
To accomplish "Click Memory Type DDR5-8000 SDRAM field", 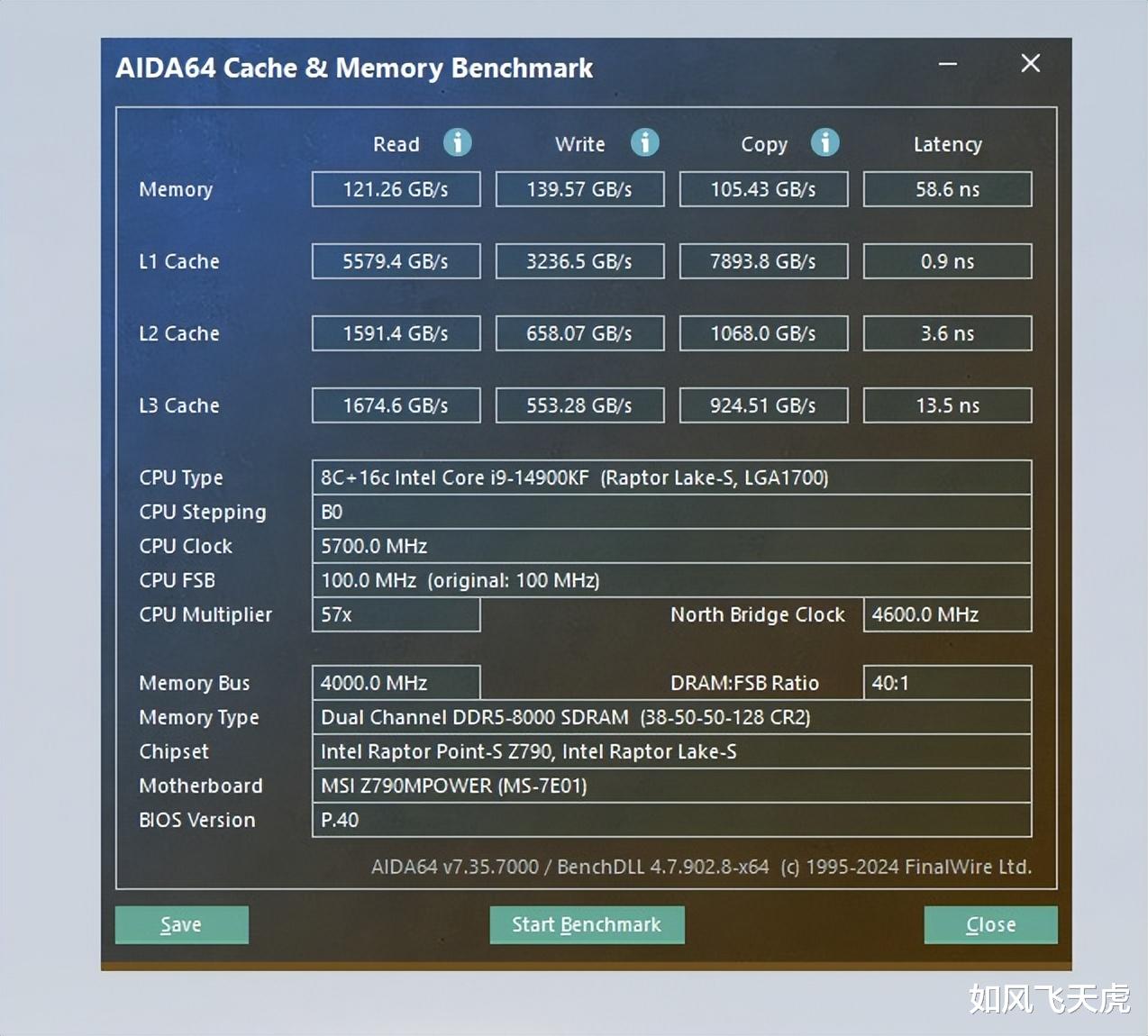I will click(x=671, y=717).
